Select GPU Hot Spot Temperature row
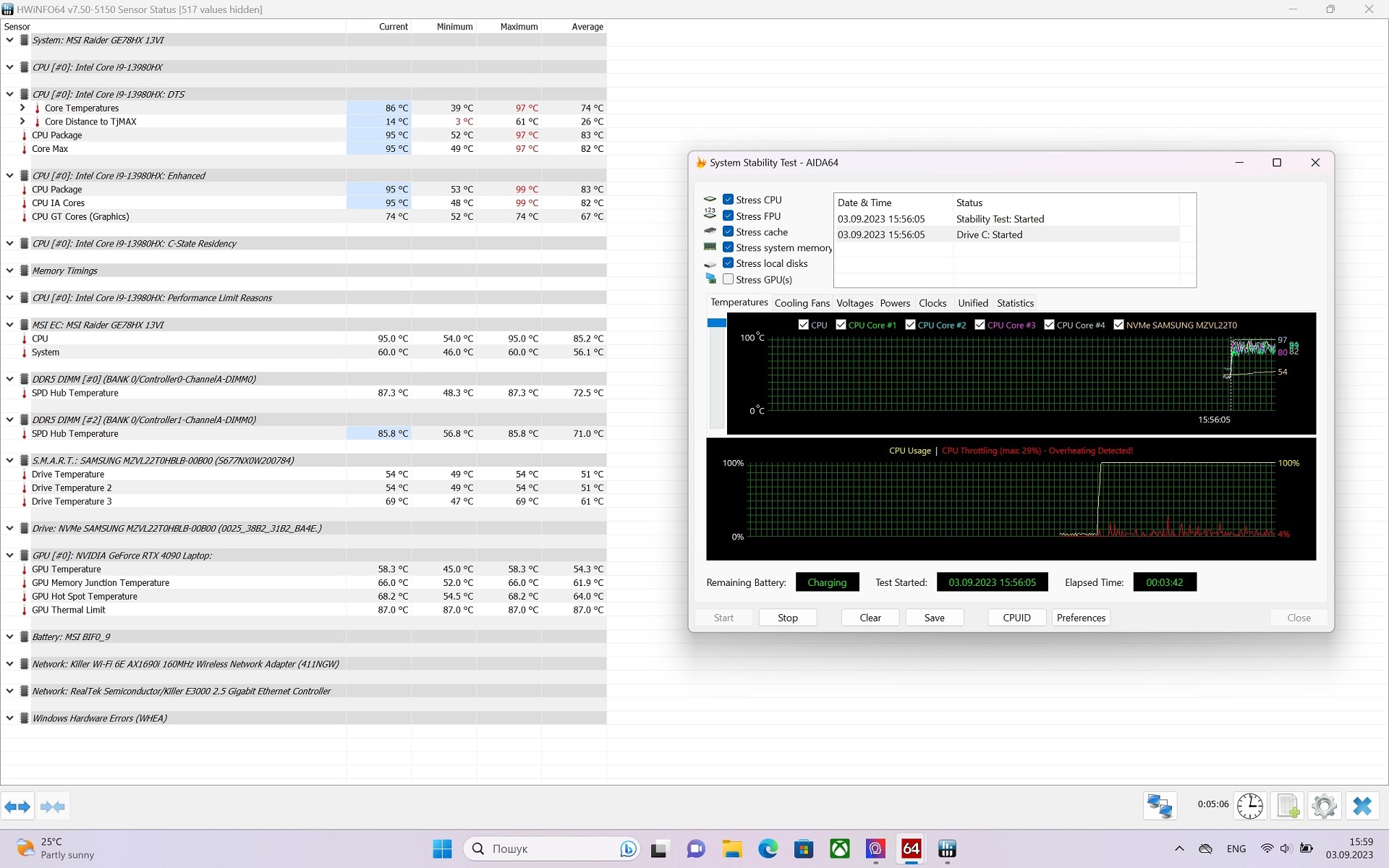This screenshot has width=1389, height=868. [303, 597]
